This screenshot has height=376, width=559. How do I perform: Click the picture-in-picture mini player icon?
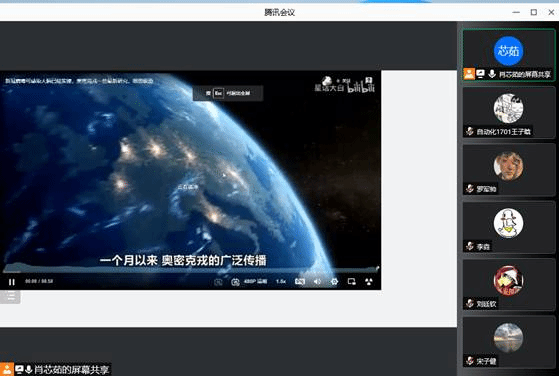pyautogui.click(x=352, y=282)
